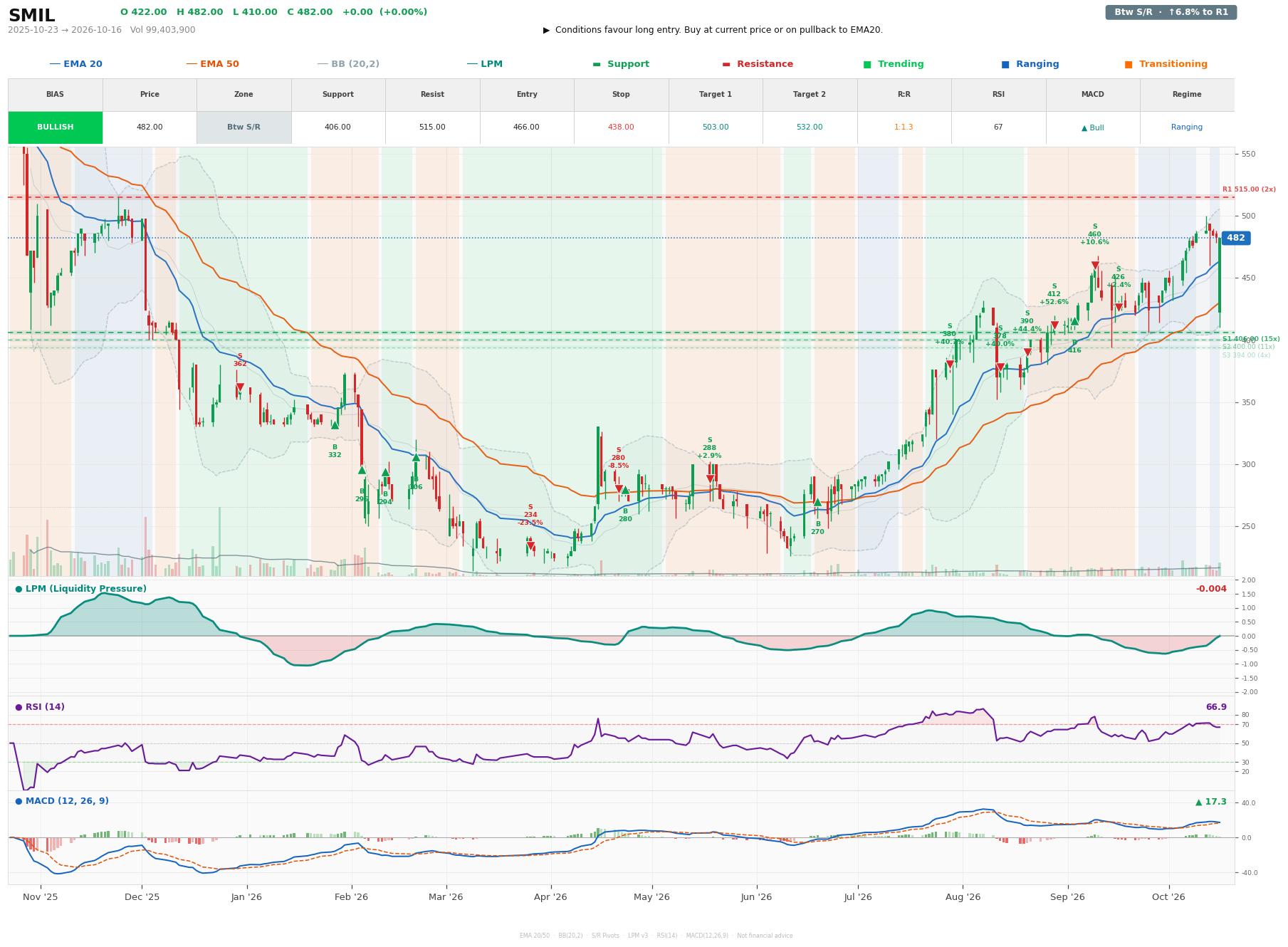Click the Vol 99,403,900 volume readout
Screen dimensions: 1288x947
(x=163, y=30)
